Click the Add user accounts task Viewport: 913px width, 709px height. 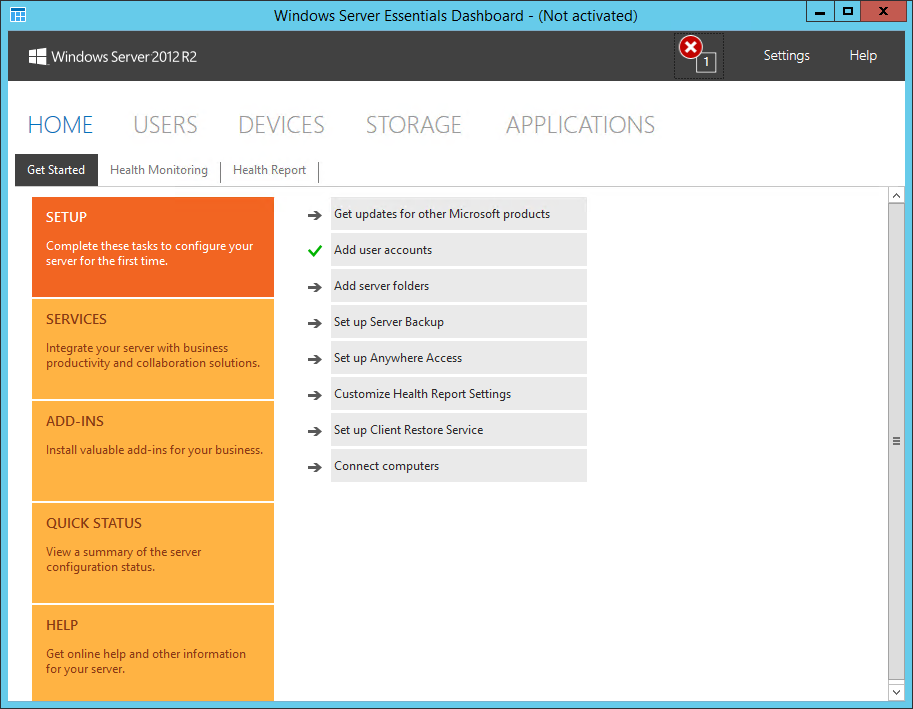(459, 250)
